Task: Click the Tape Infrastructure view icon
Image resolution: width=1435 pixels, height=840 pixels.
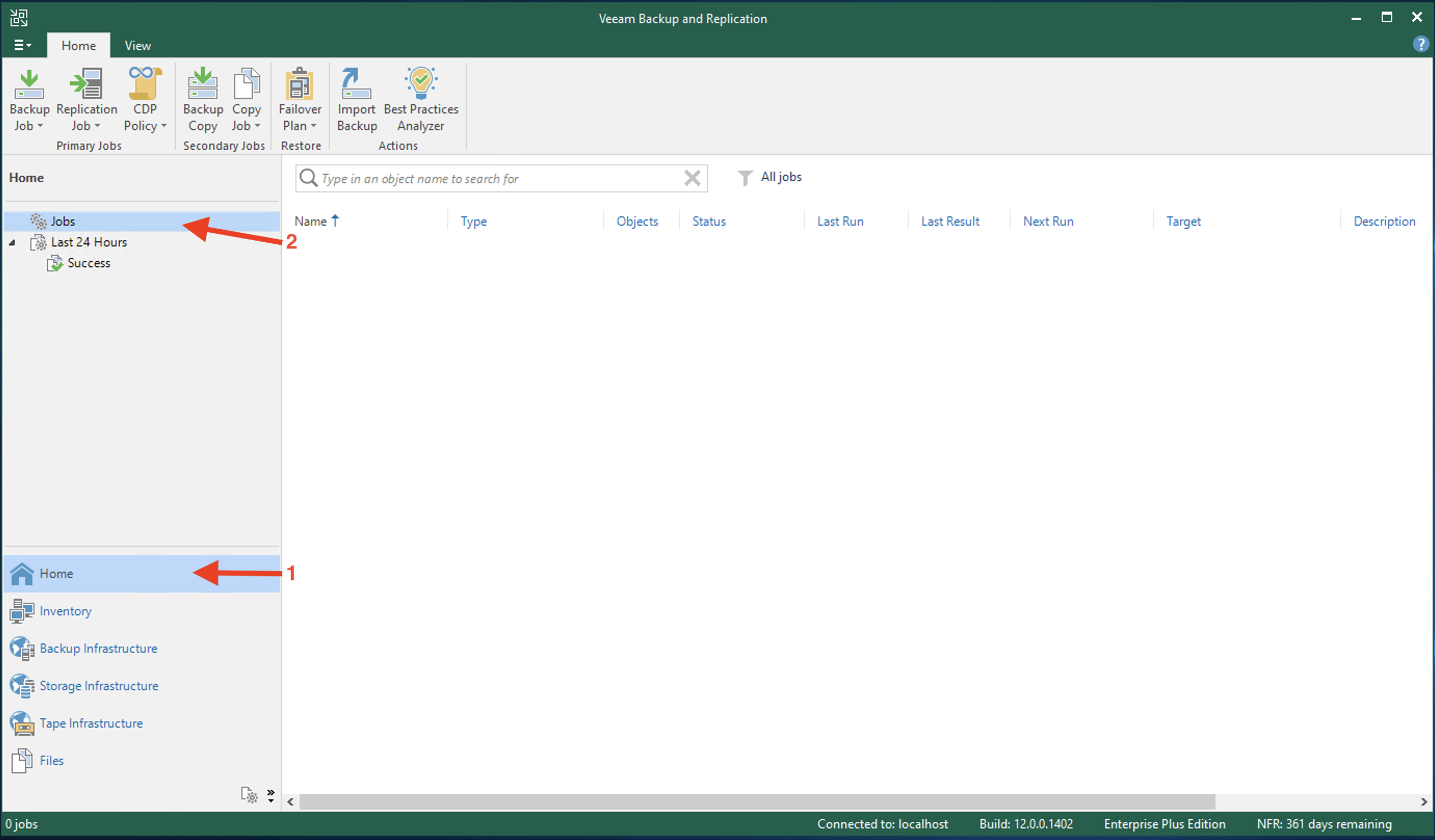Action: click(x=22, y=723)
